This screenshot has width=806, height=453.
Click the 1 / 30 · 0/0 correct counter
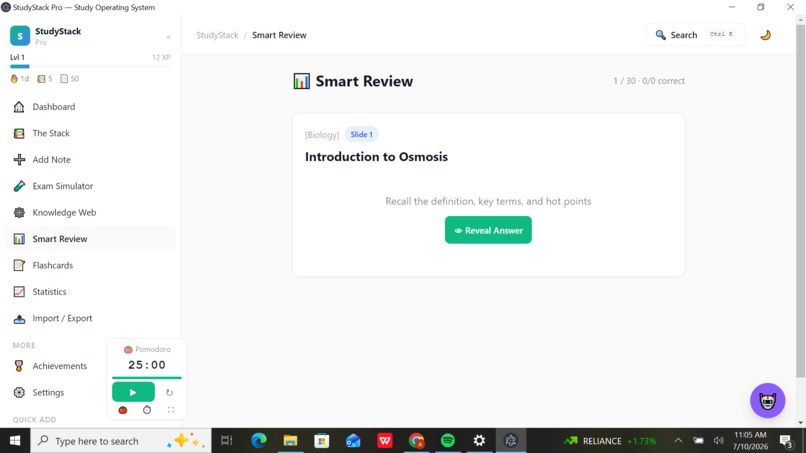pyautogui.click(x=649, y=81)
